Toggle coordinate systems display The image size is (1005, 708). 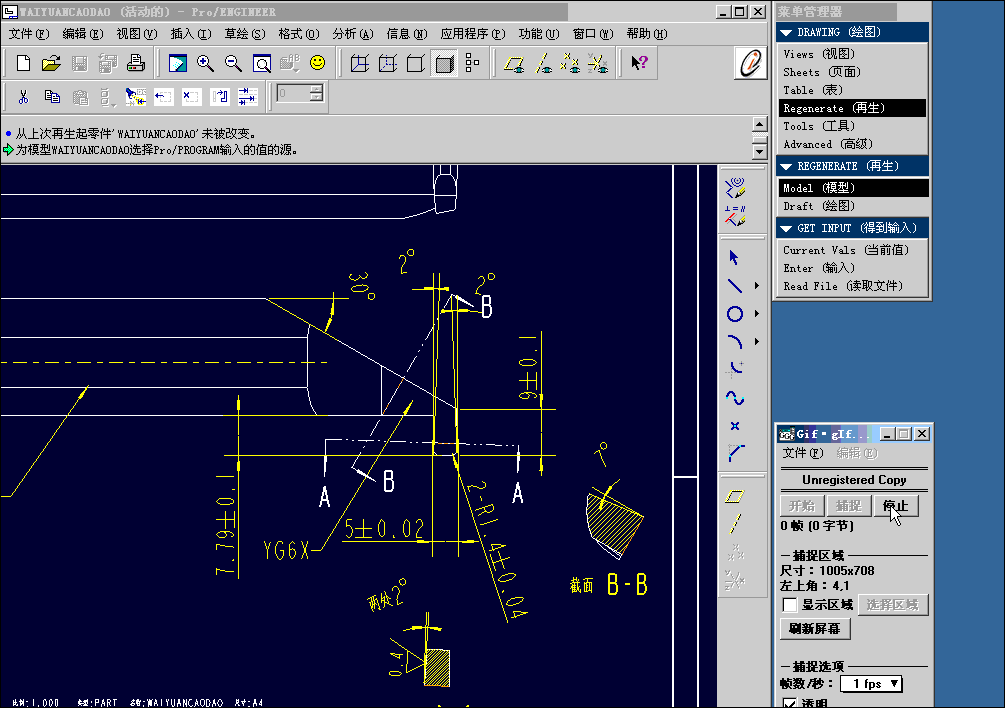(598, 63)
